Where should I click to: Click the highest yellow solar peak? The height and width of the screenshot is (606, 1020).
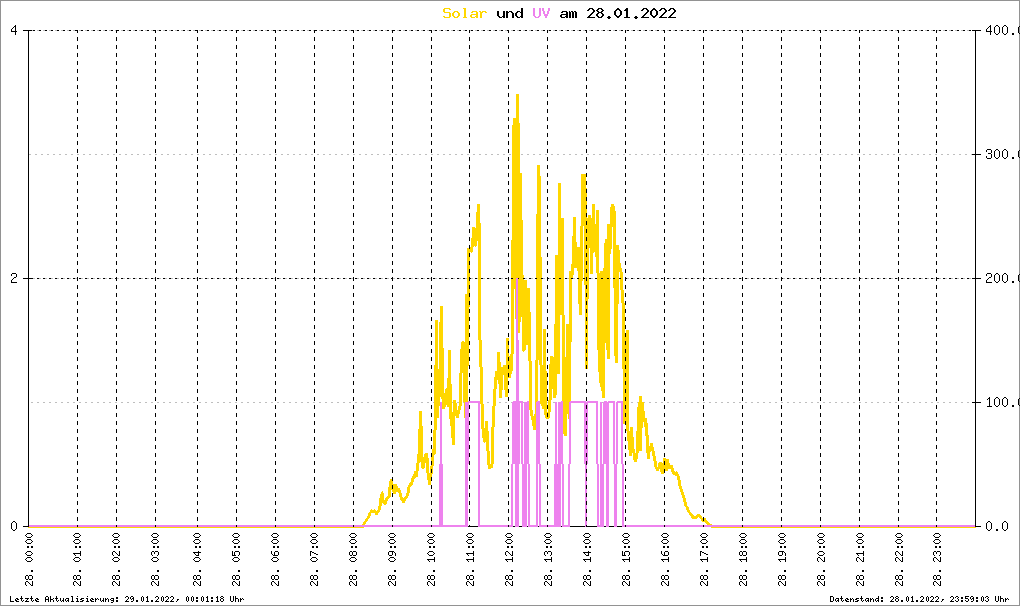tap(517, 96)
